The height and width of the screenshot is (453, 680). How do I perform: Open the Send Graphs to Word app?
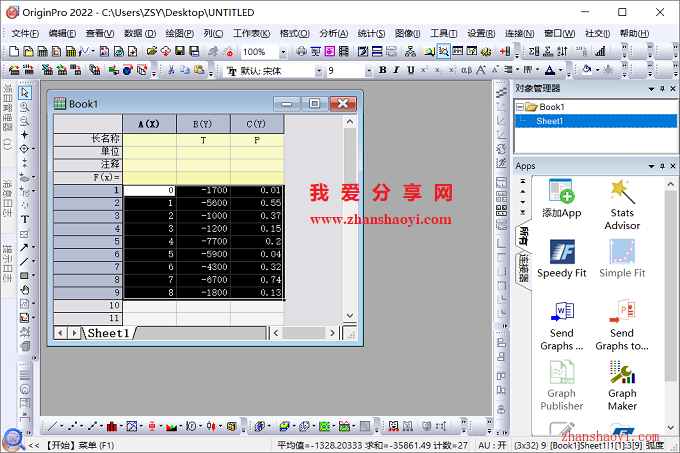(562, 326)
